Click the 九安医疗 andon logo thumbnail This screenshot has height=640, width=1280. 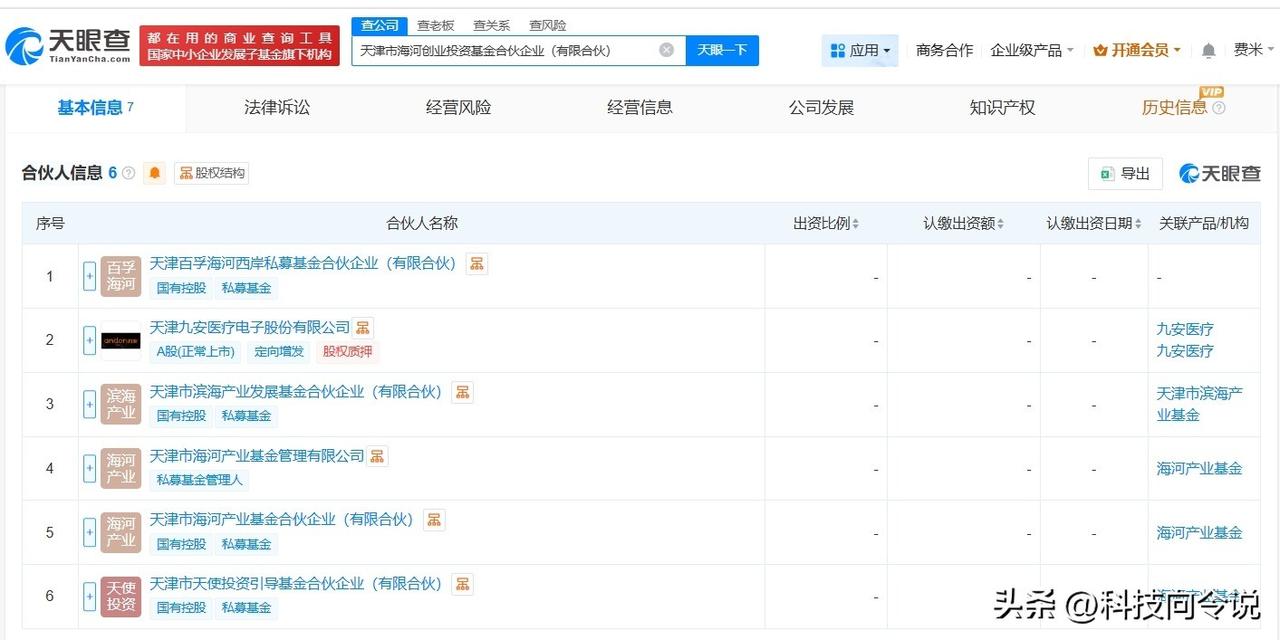[121, 340]
